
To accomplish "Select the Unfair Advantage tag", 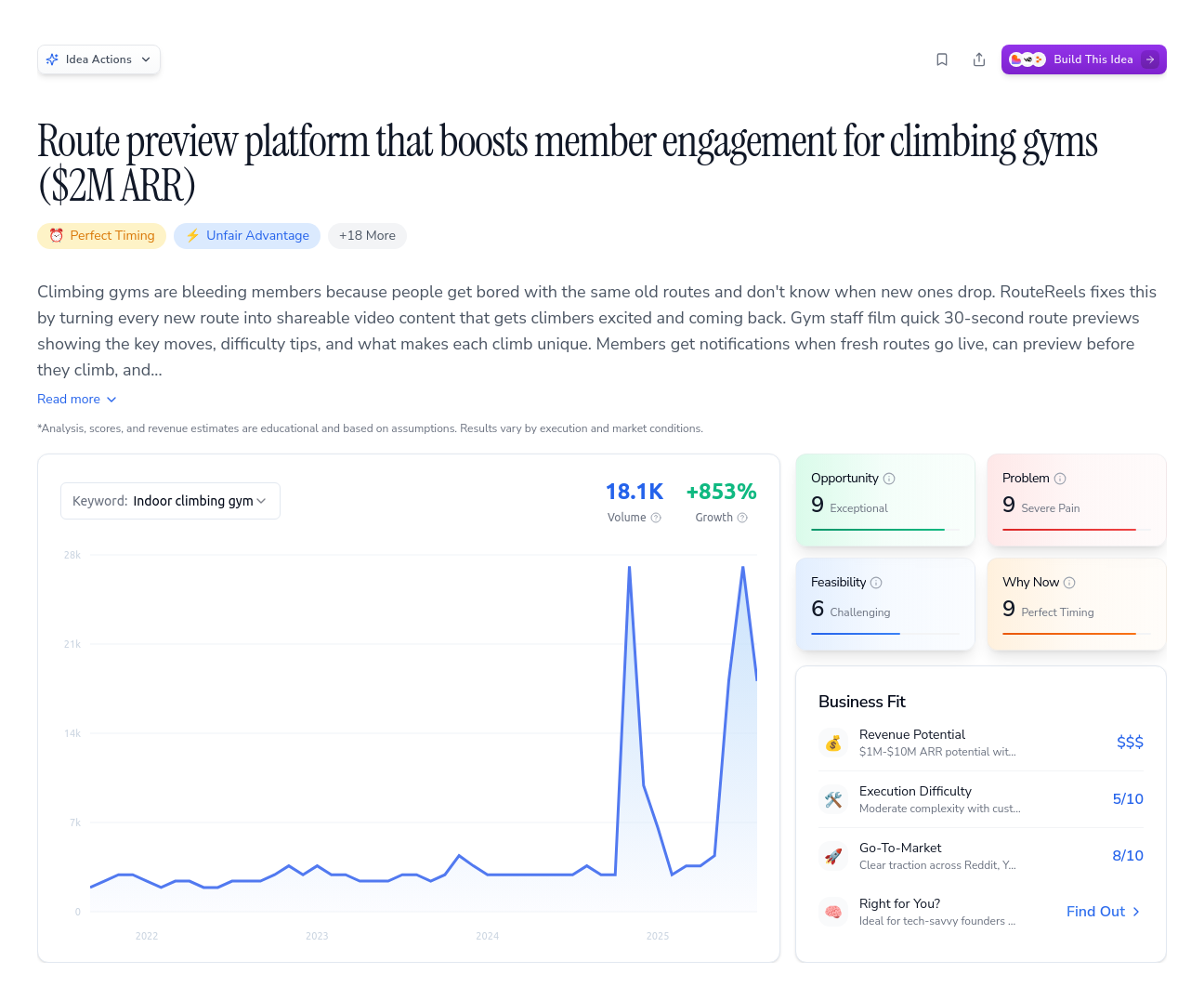I will [246, 235].
